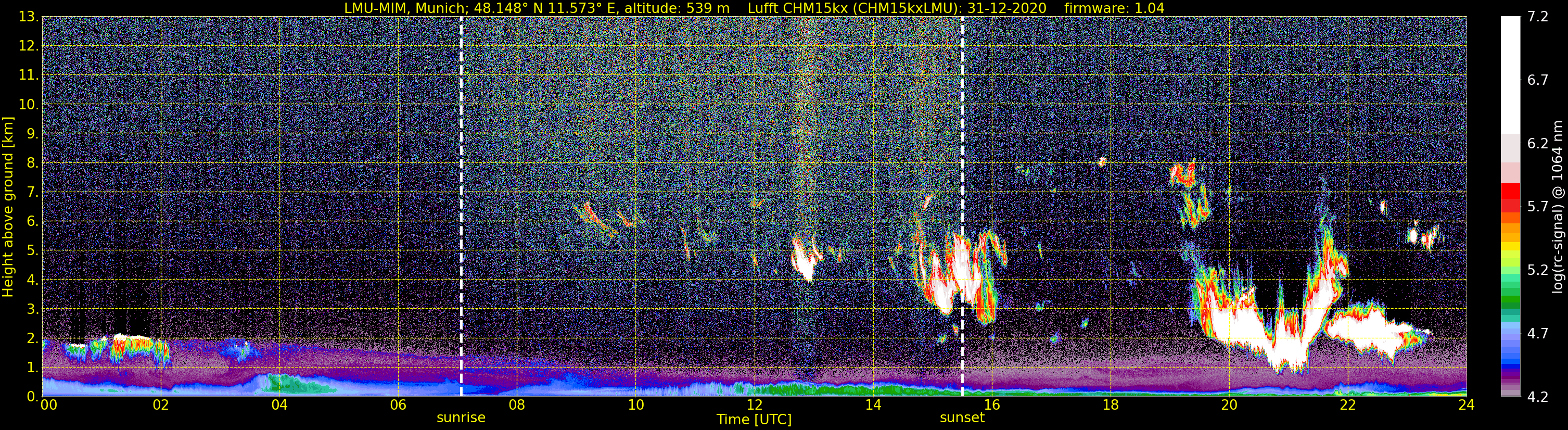Viewport: 1568px width, 430px height.
Task: Click the y-axis tick label '7.'
Action: point(32,192)
